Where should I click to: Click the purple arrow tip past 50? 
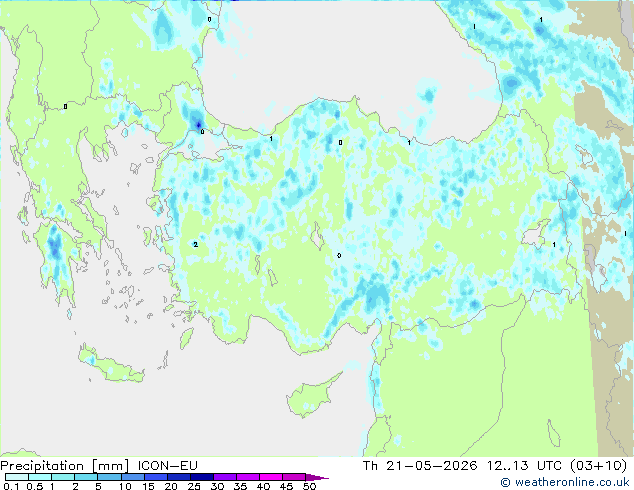[x=317, y=477]
